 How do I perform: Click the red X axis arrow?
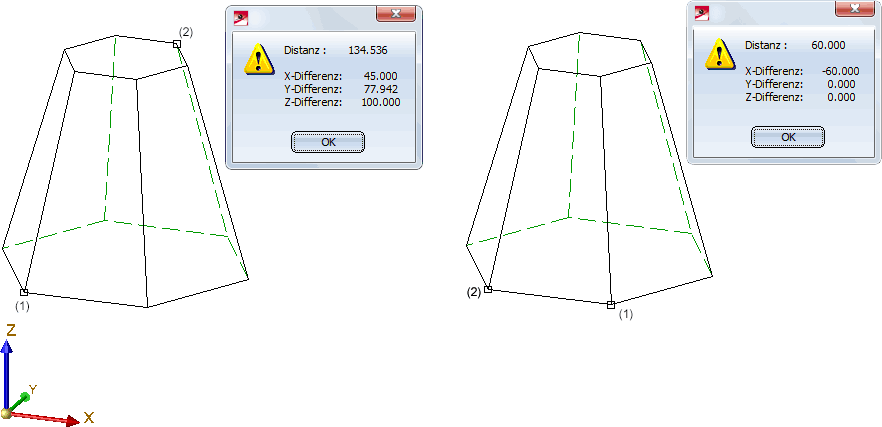coord(45,418)
